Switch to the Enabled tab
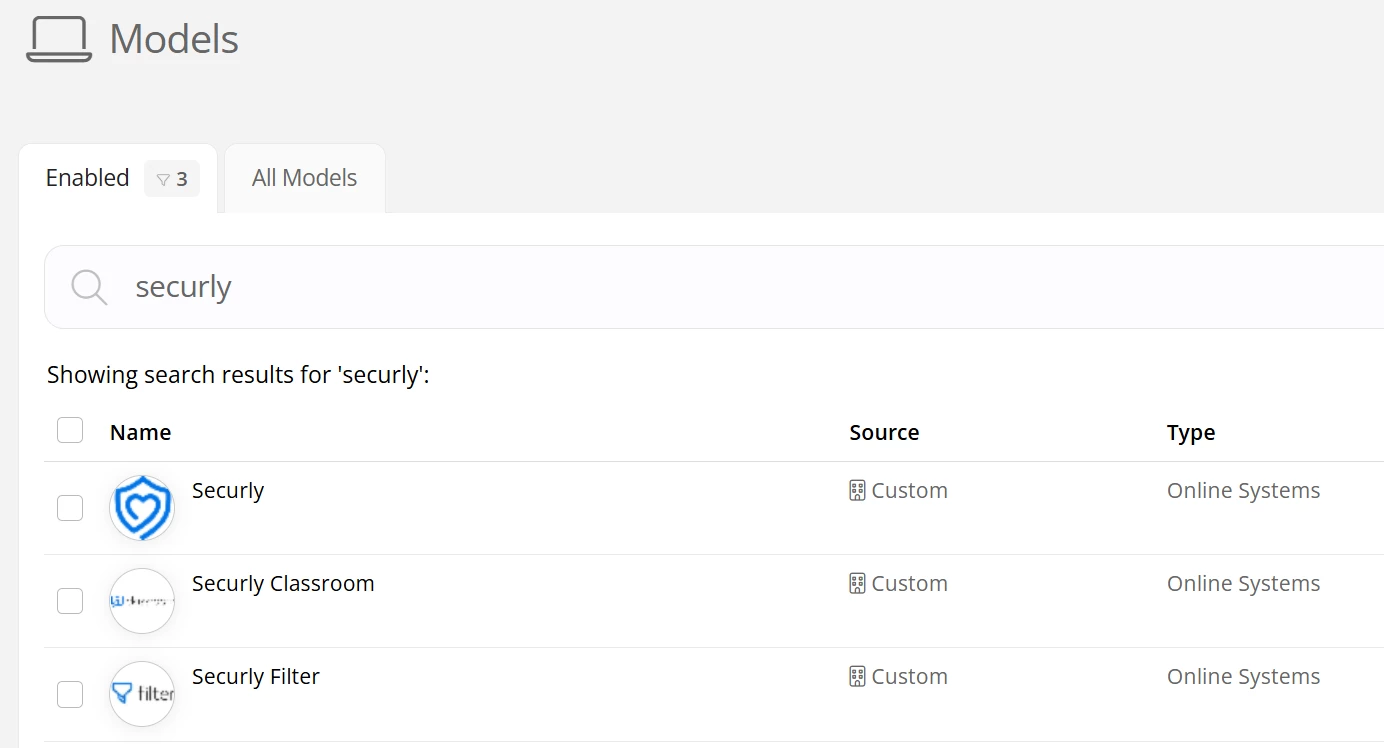 pos(88,178)
